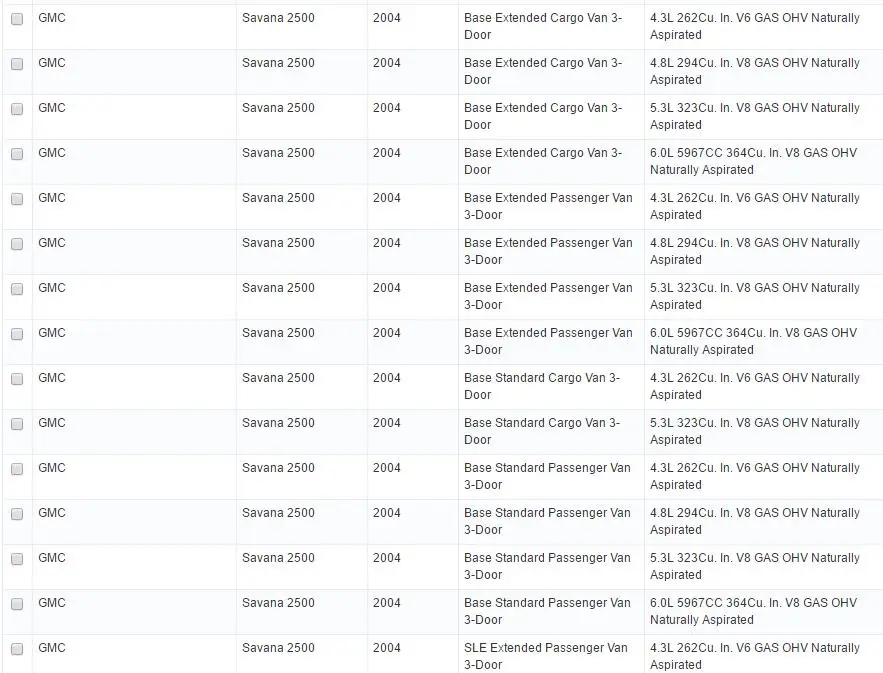883x673 pixels.
Task: Click 5.3L V8 engine in Base Extended Passenger row
Action: [755, 297]
